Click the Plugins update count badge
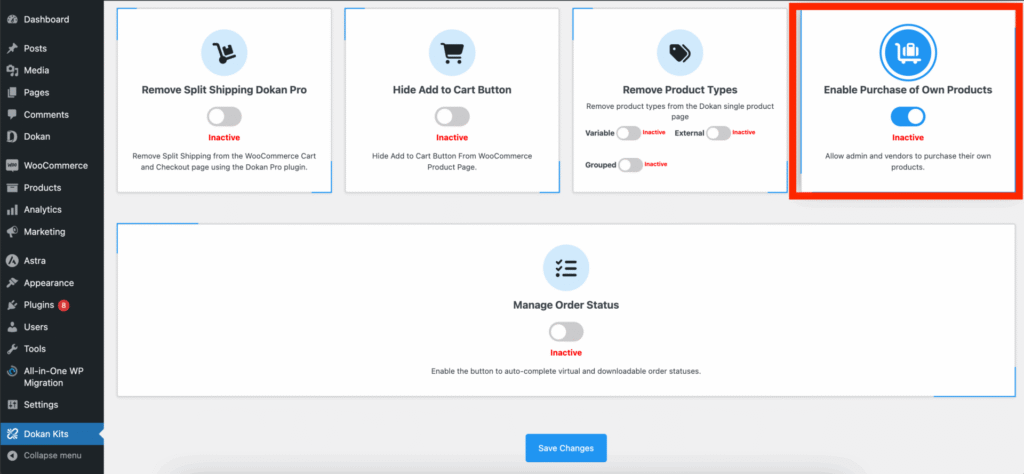 [63, 305]
